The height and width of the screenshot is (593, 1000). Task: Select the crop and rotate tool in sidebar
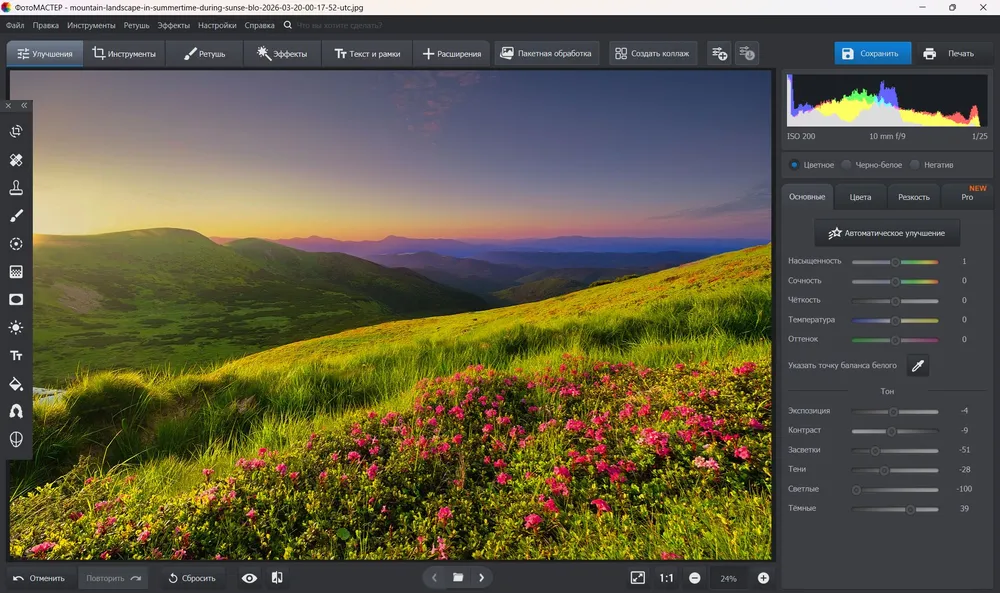click(x=16, y=131)
